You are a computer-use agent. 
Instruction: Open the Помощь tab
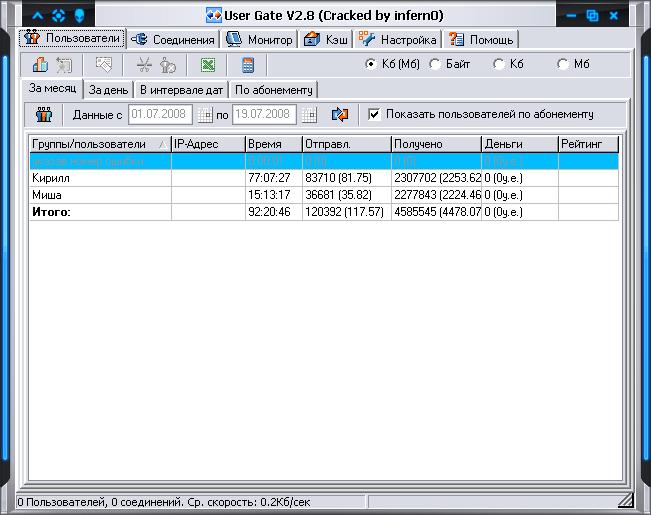[481, 39]
